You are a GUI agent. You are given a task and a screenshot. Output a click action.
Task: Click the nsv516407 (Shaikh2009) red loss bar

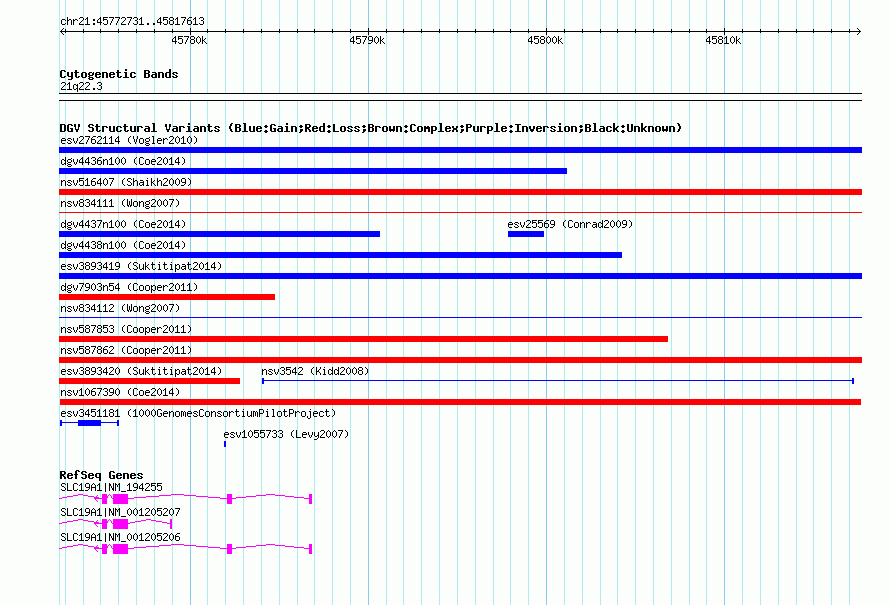460,192
